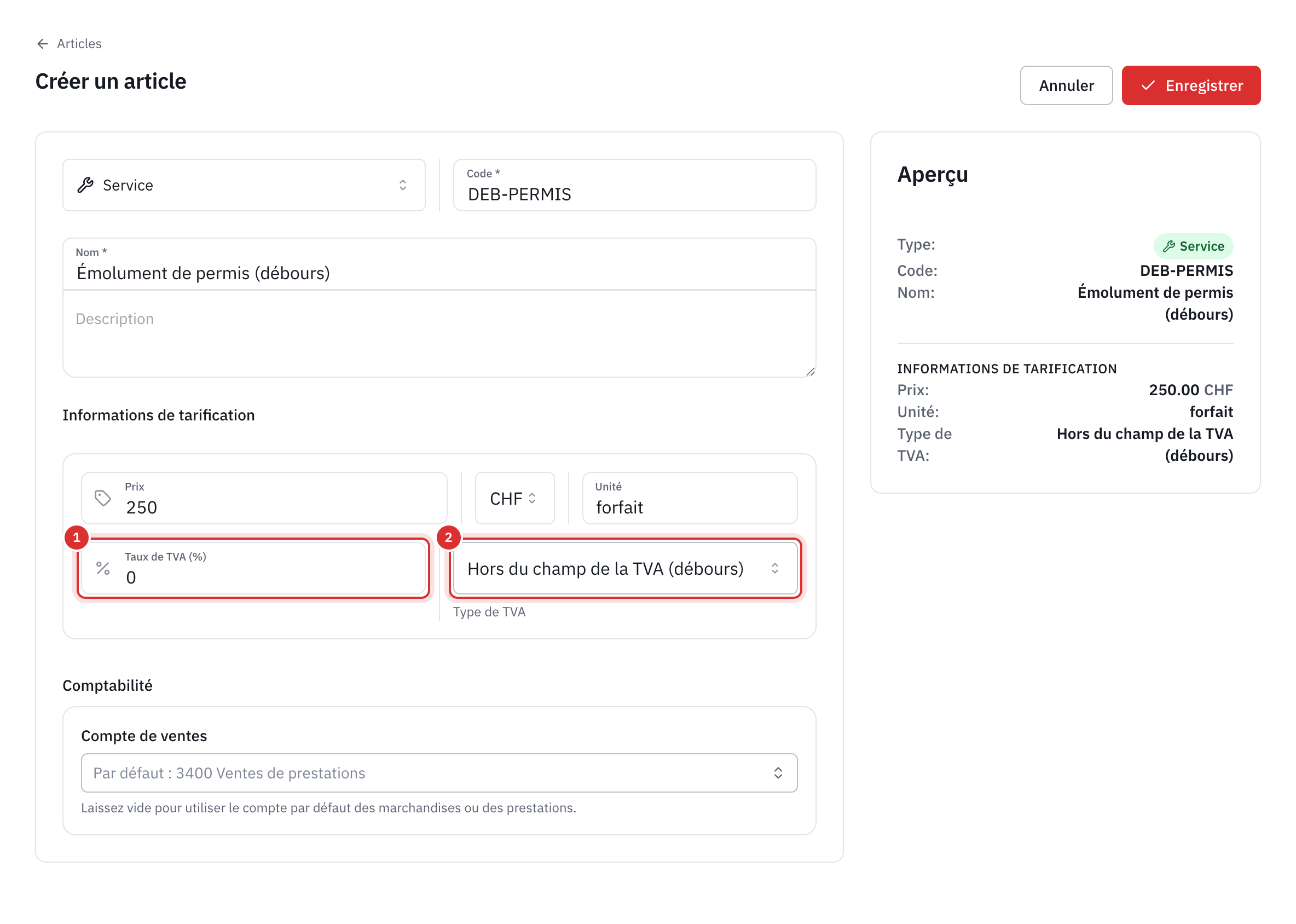Click the Émolument de permis name in Aperçu
This screenshot has height=924, width=1296.
pos(1155,303)
